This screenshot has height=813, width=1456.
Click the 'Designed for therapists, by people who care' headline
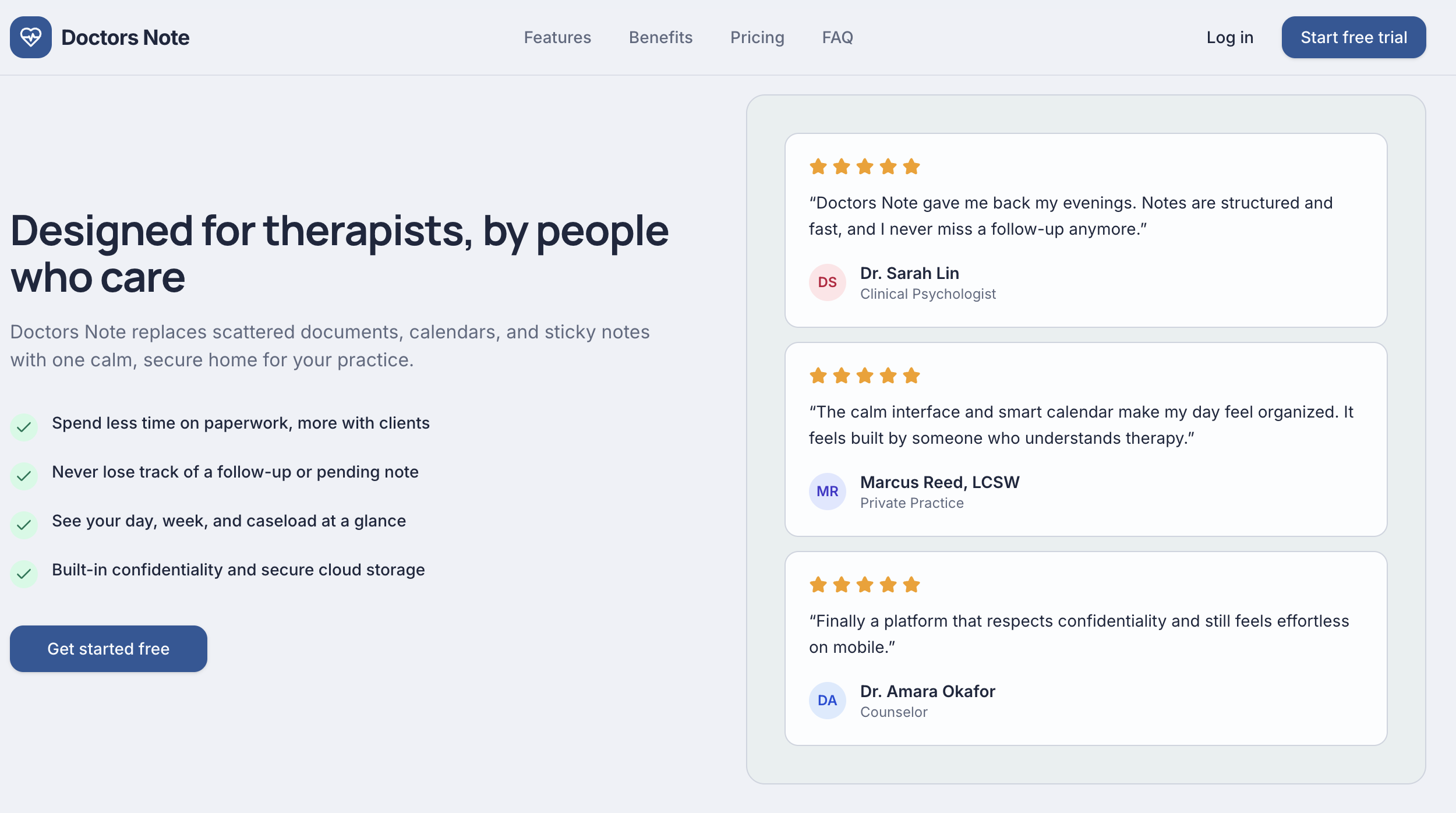(340, 254)
